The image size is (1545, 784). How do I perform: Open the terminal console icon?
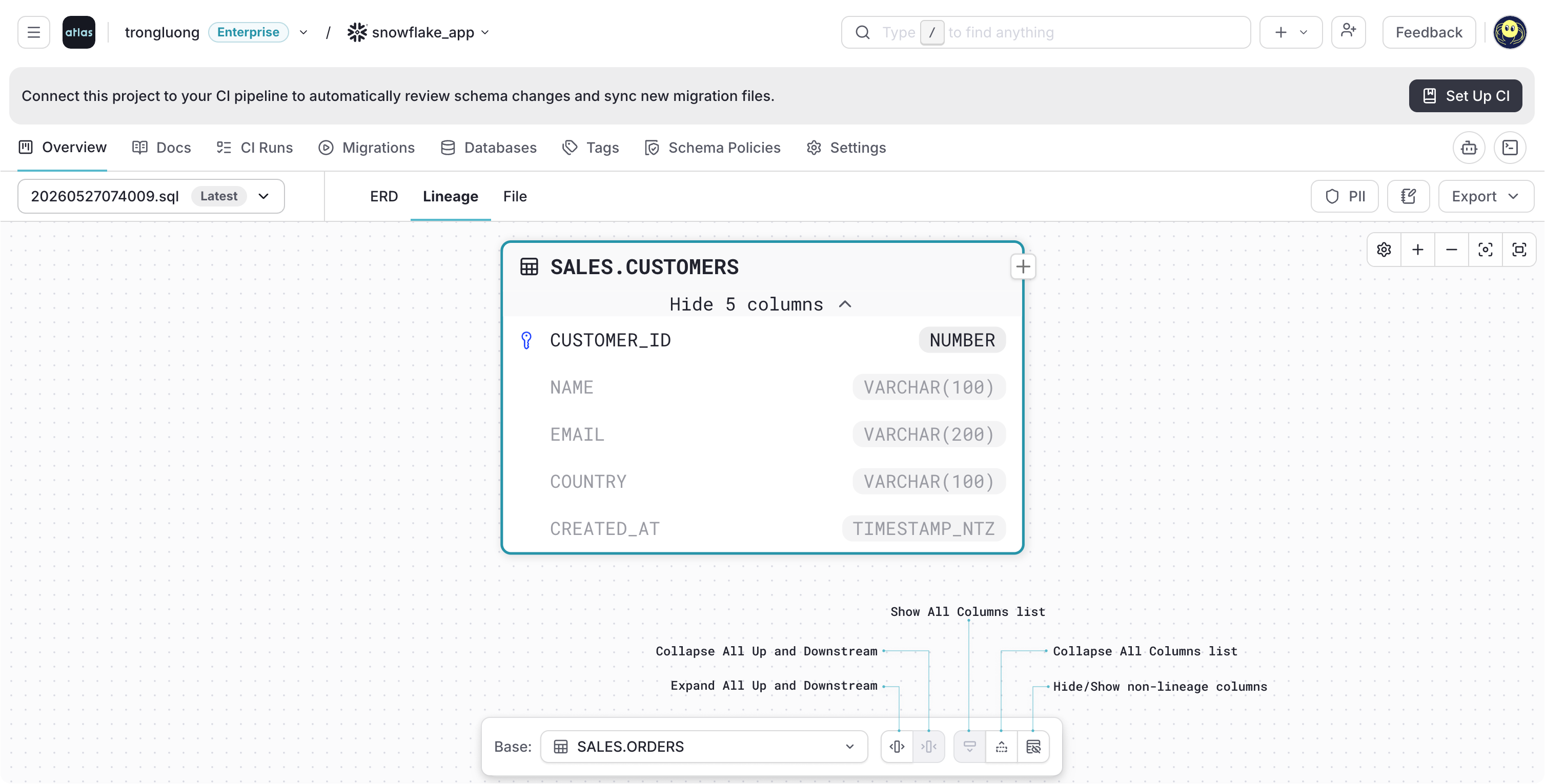point(1510,148)
